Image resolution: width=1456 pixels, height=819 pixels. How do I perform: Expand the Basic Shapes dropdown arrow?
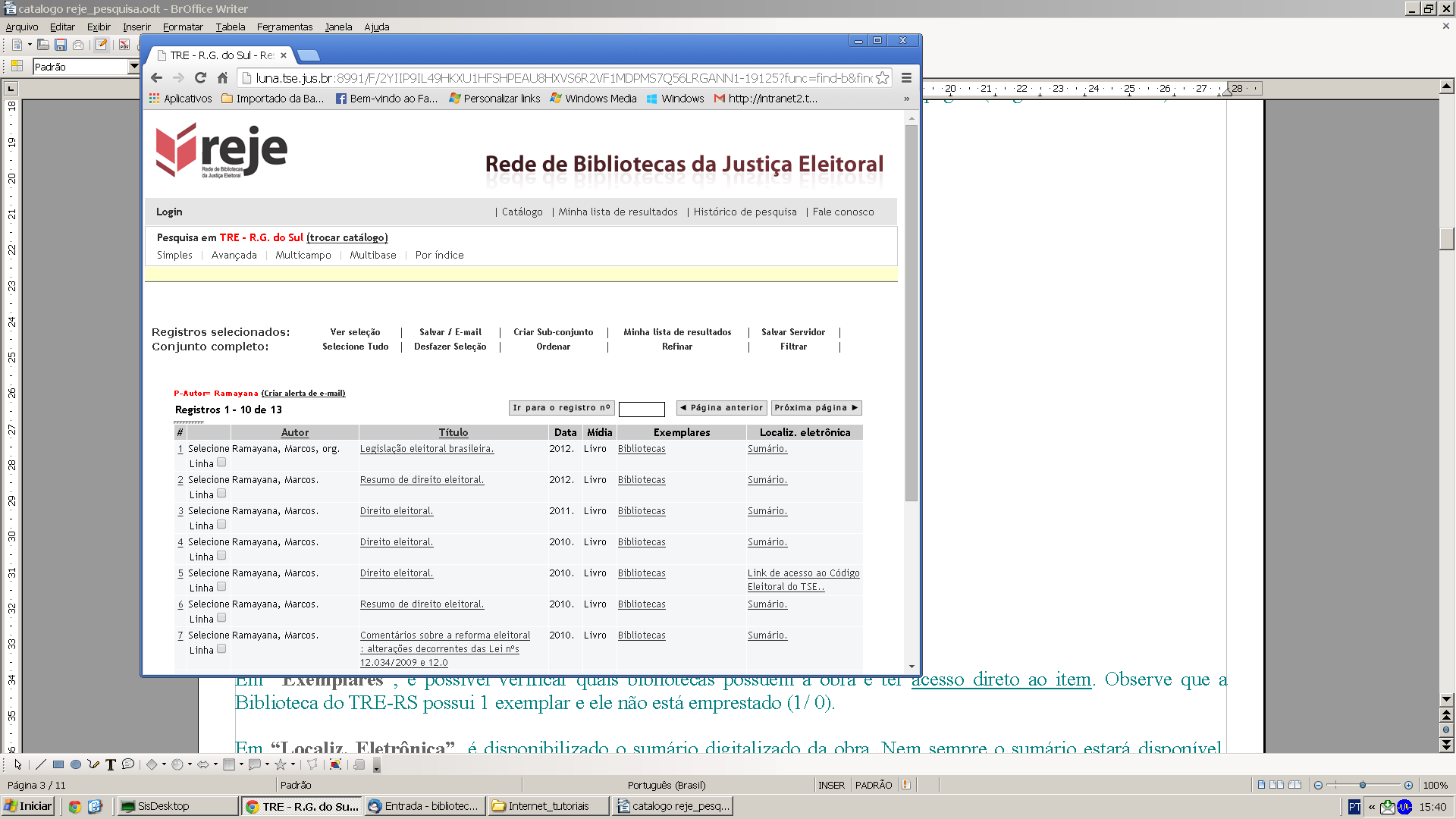pyautogui.click(x=164, y=764)
